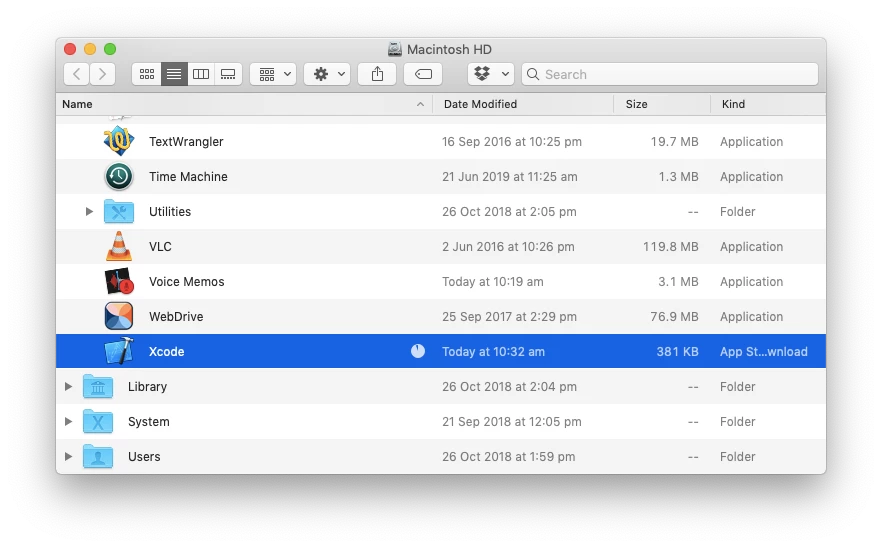Switch to icon view
This screenshot has height=548, width=882.
tap(147, 74)
